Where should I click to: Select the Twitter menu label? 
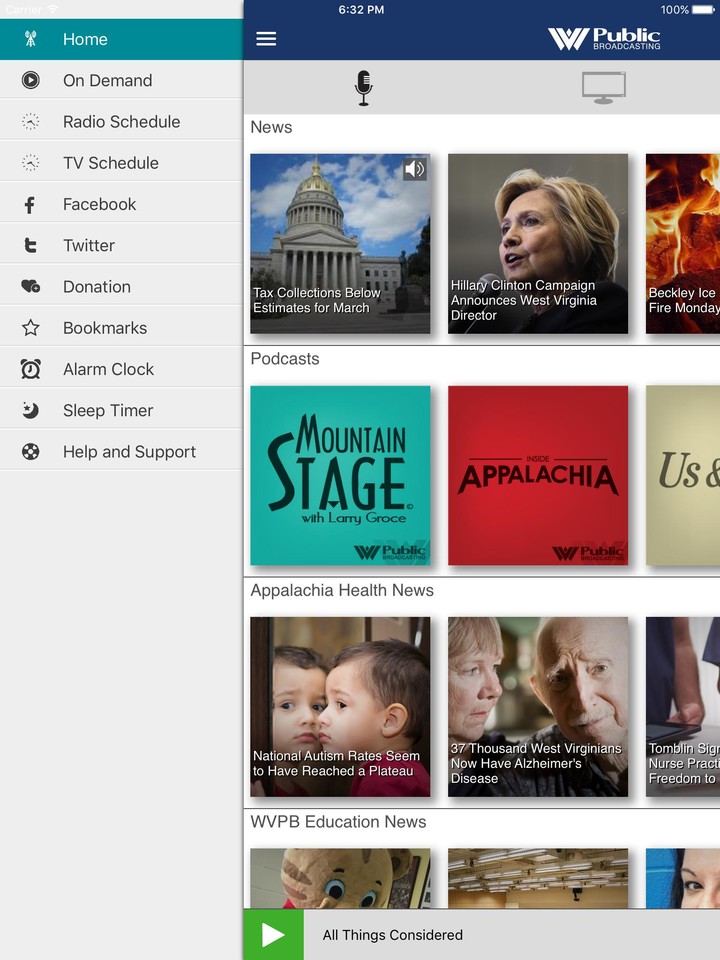tap(89, 246)
